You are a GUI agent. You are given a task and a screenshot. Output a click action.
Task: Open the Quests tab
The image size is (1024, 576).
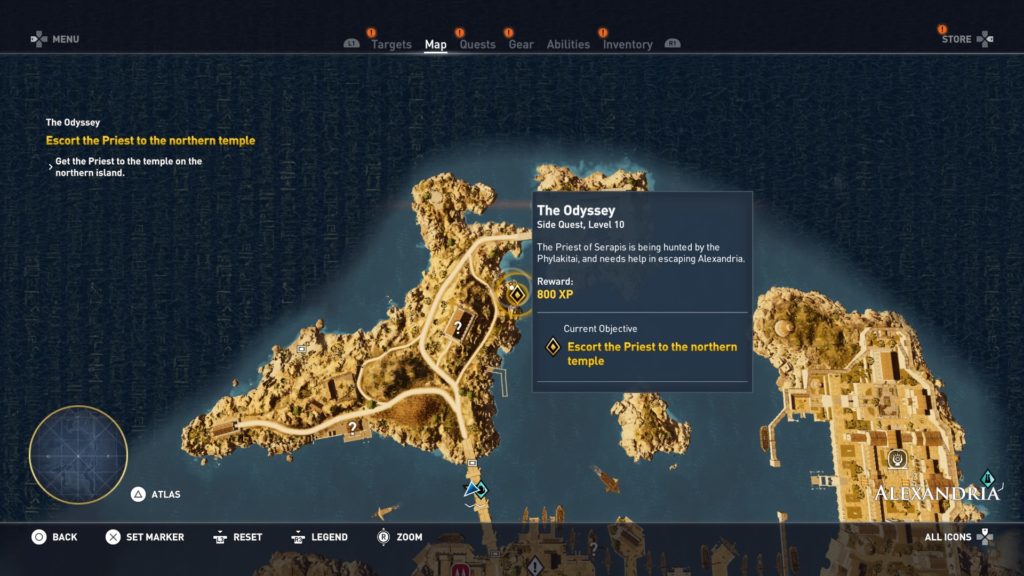(477, 44)
